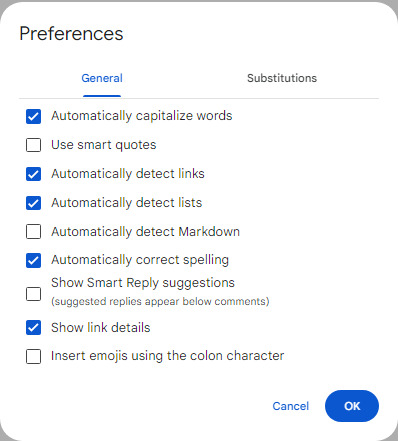The image size is (398, 441).
Task: Enable the Use smart quotes checkbox
Action: [33, 145]
